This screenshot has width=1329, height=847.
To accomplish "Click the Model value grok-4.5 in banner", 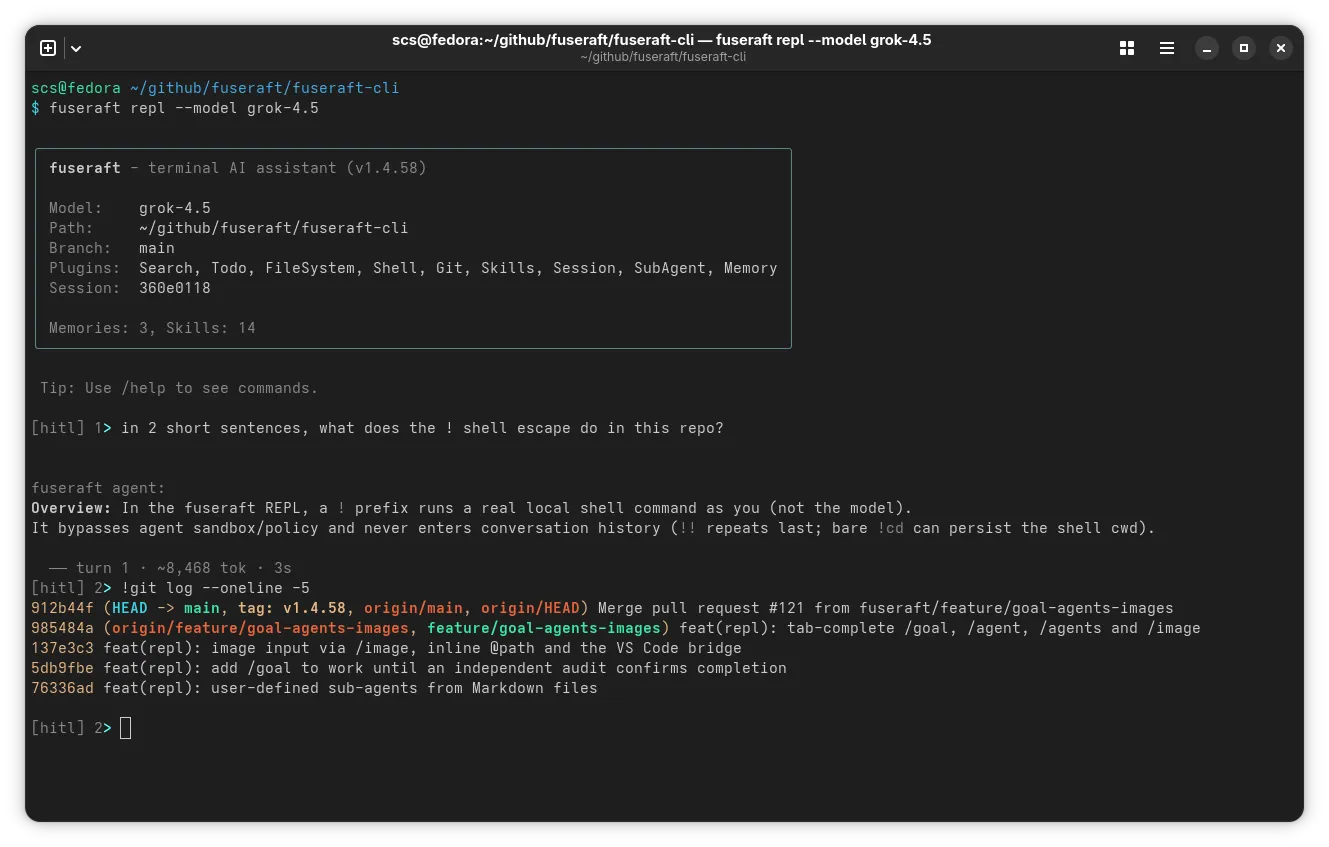I will (x=175, y=208).
